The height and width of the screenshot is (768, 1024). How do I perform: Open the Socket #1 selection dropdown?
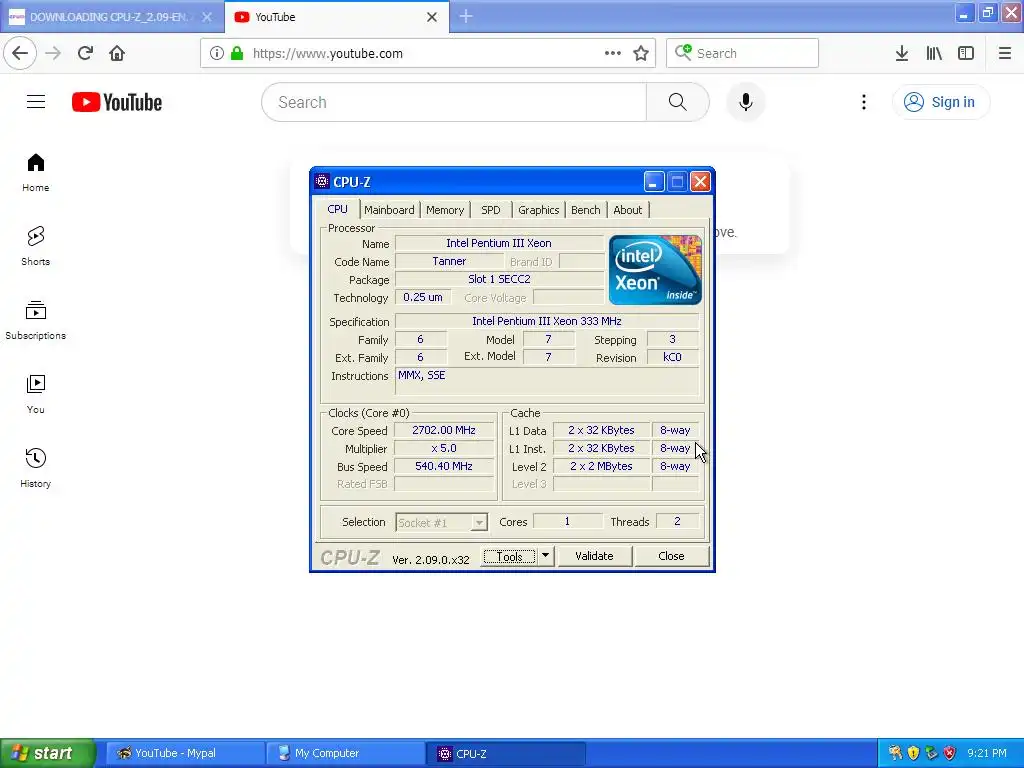pos(441,522)
